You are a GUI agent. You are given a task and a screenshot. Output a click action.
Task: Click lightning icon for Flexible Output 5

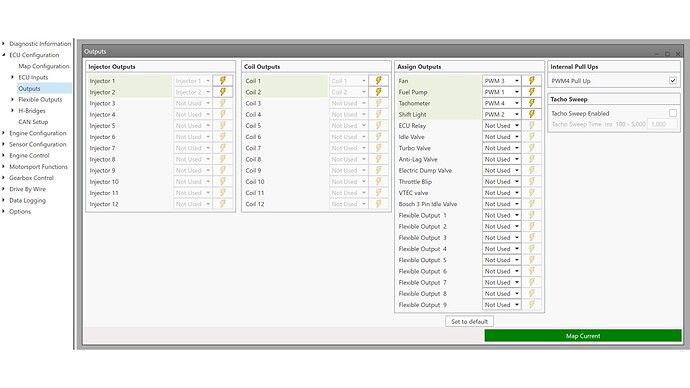pos(532,260)
